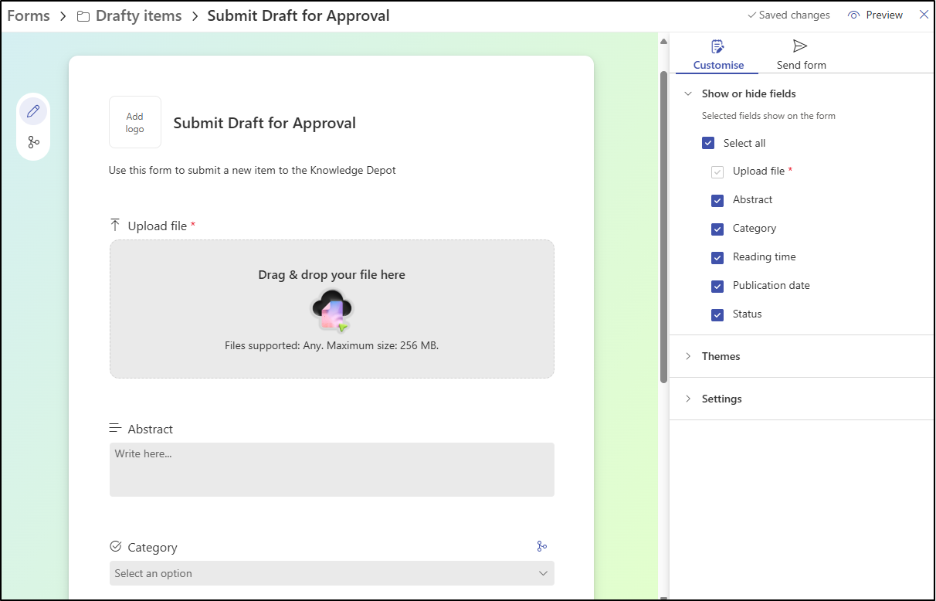Image resolution: width=936 pixels, height=601 pixels.
Task: Uncheck the Abstract field checkbox
Action: 717,200
